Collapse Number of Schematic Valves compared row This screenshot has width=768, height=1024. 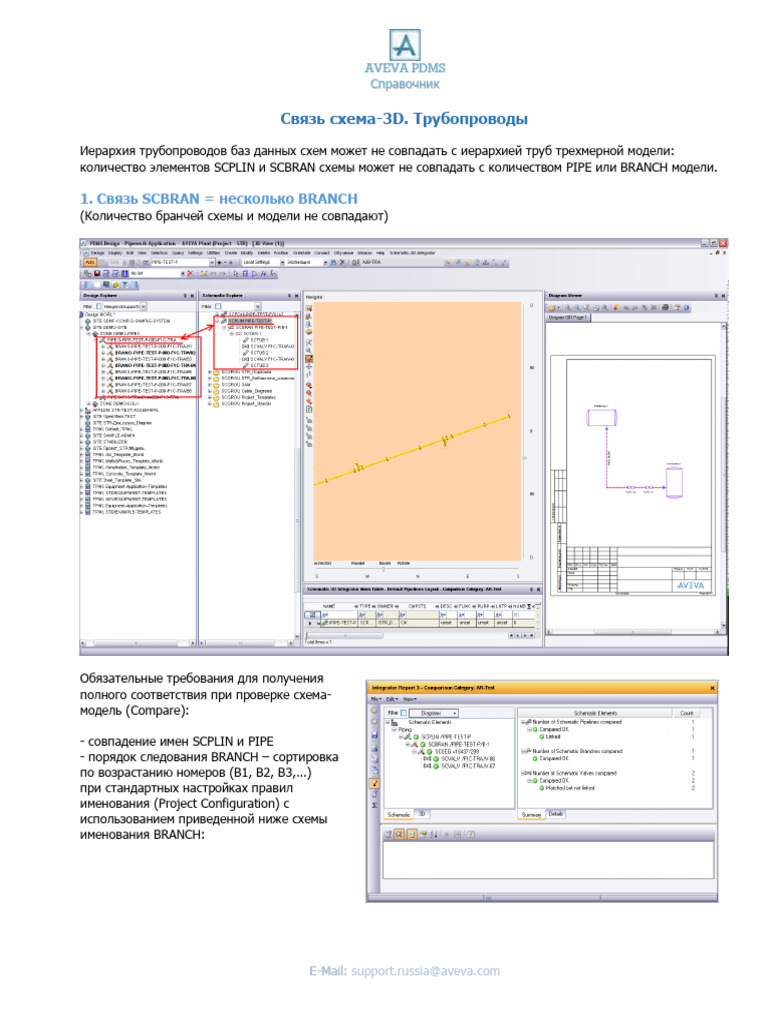coord(522,773)
